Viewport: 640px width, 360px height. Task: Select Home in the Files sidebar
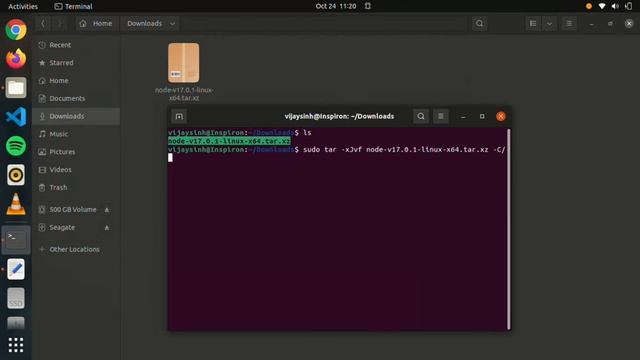(76, 81)
